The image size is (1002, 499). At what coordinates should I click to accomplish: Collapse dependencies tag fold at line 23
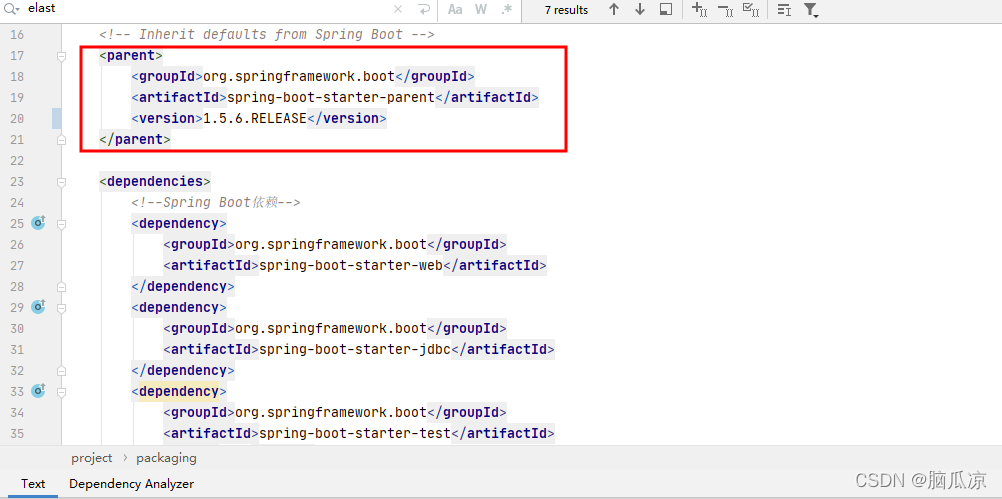tap(61, 182)
